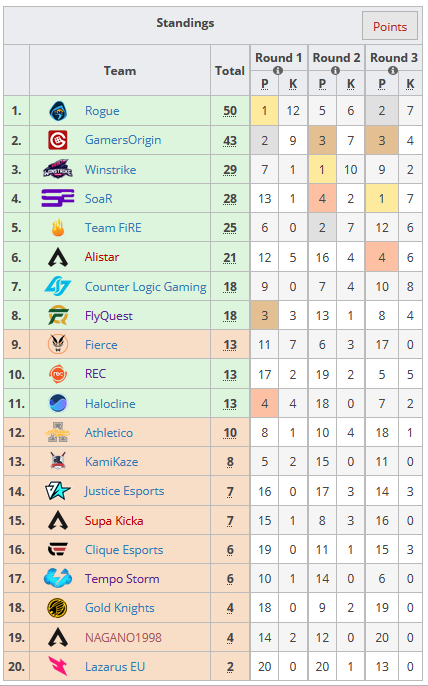Click Rogue's total score of 50

tap(230, 111)
